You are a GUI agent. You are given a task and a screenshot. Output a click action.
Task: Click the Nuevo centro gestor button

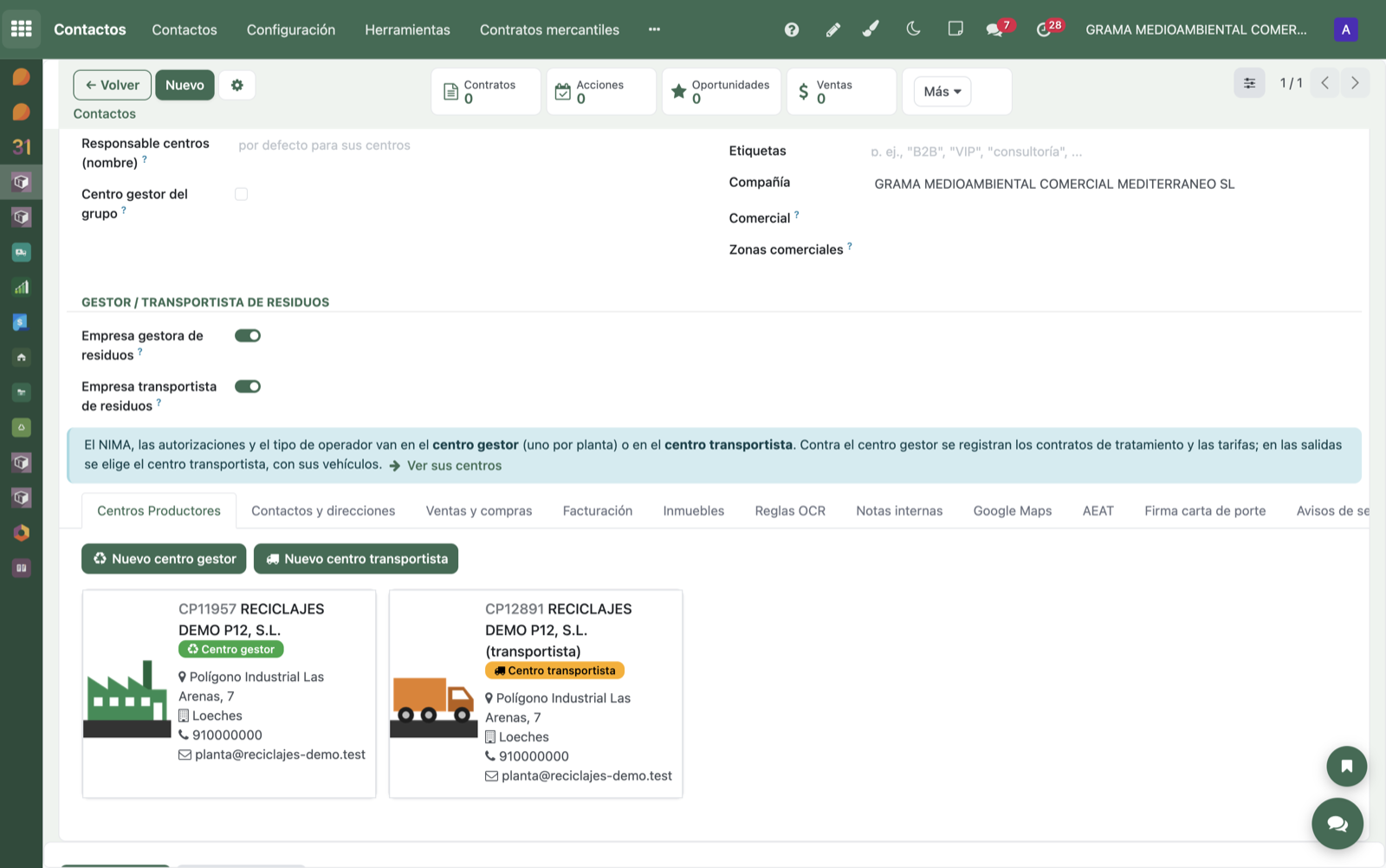click(x=164, y=559)
